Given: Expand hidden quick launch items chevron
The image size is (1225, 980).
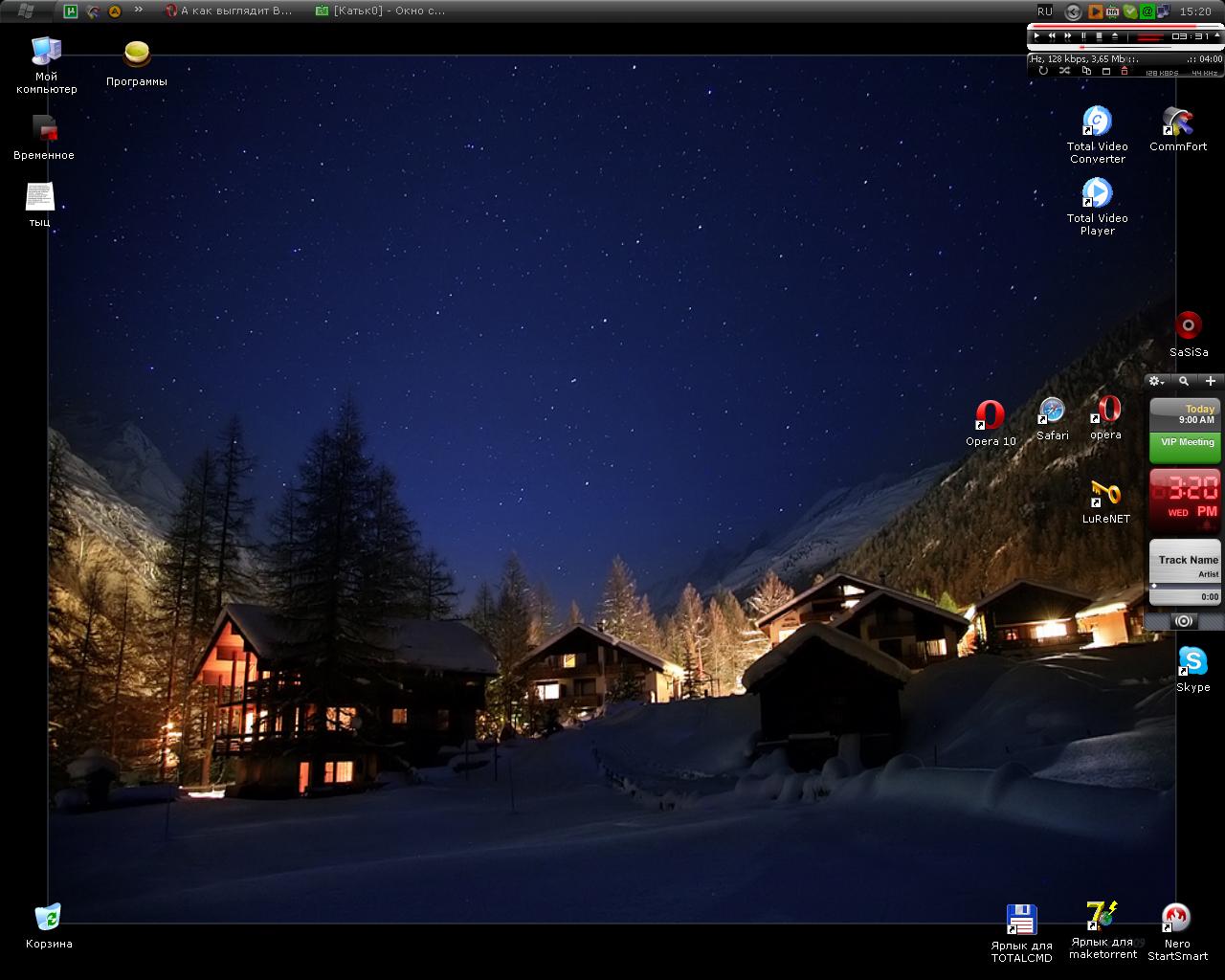Looking at the screenshot, I should 139,11.
